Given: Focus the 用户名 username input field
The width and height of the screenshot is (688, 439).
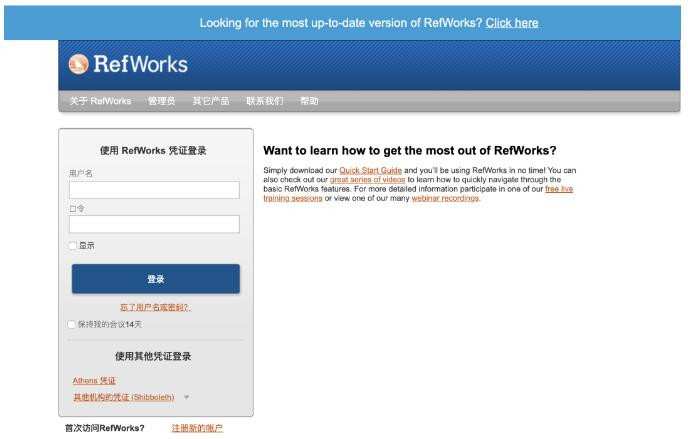Looking at the screenshot, I should [154, 190].
